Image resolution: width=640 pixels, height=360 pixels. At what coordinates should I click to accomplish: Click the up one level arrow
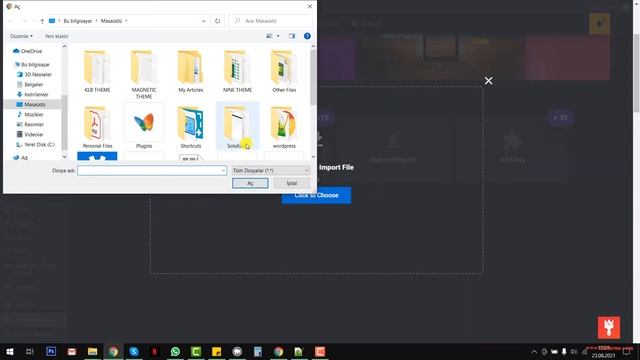(42, 21)
